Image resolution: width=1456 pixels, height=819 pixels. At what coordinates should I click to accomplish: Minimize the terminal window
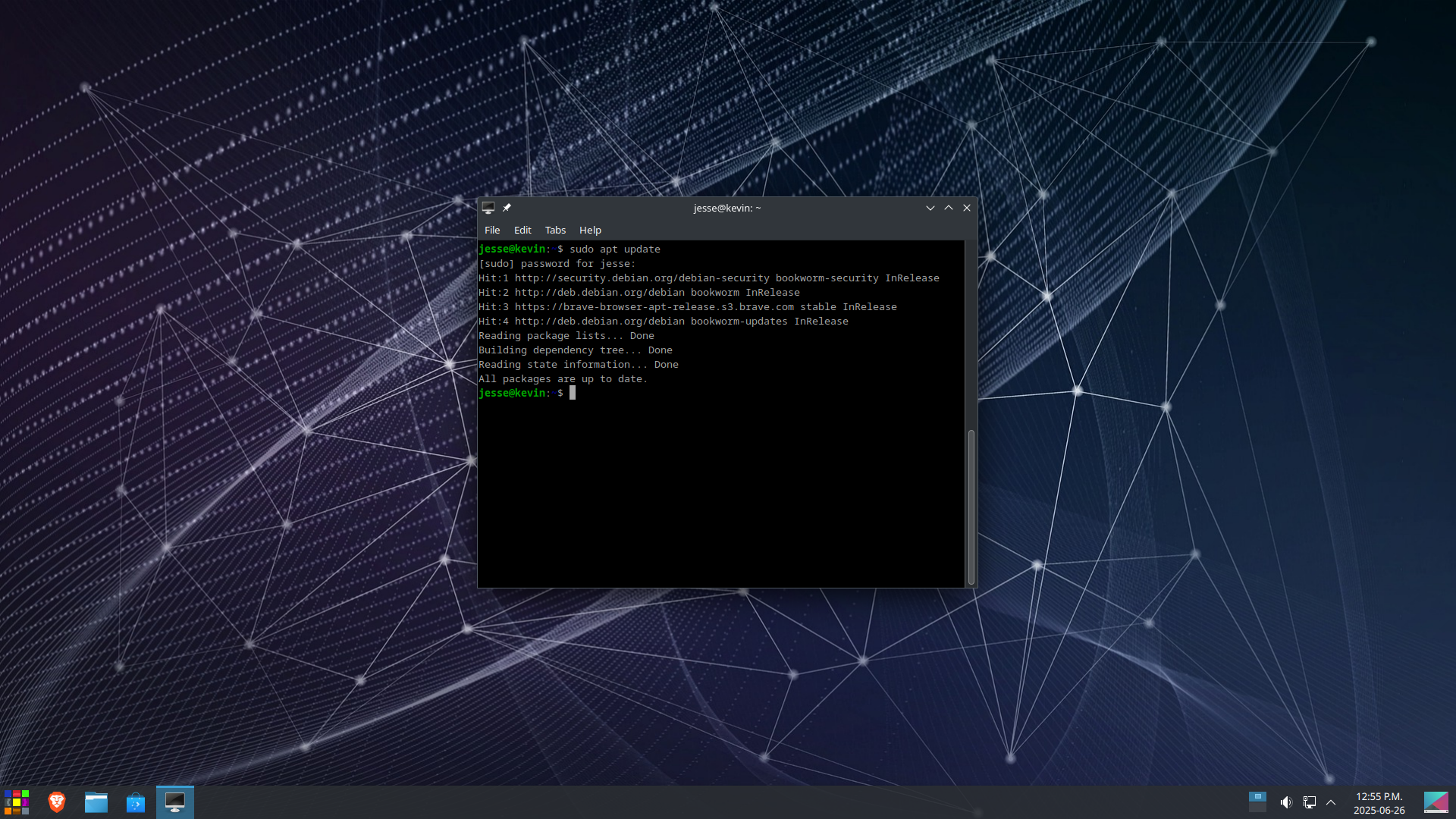[x=930, y=208]
